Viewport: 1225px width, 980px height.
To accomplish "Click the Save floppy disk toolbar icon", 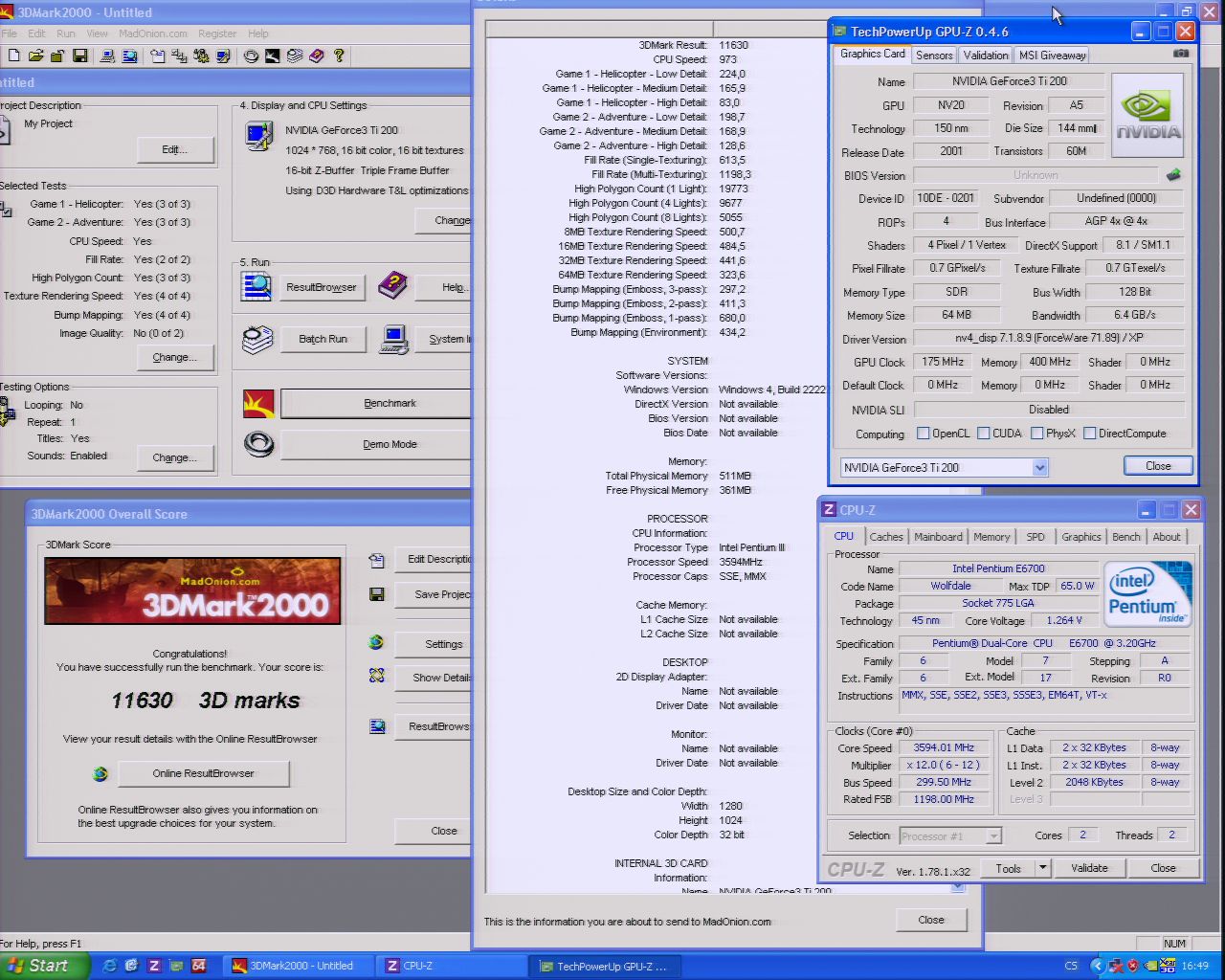I will (80, 56).
